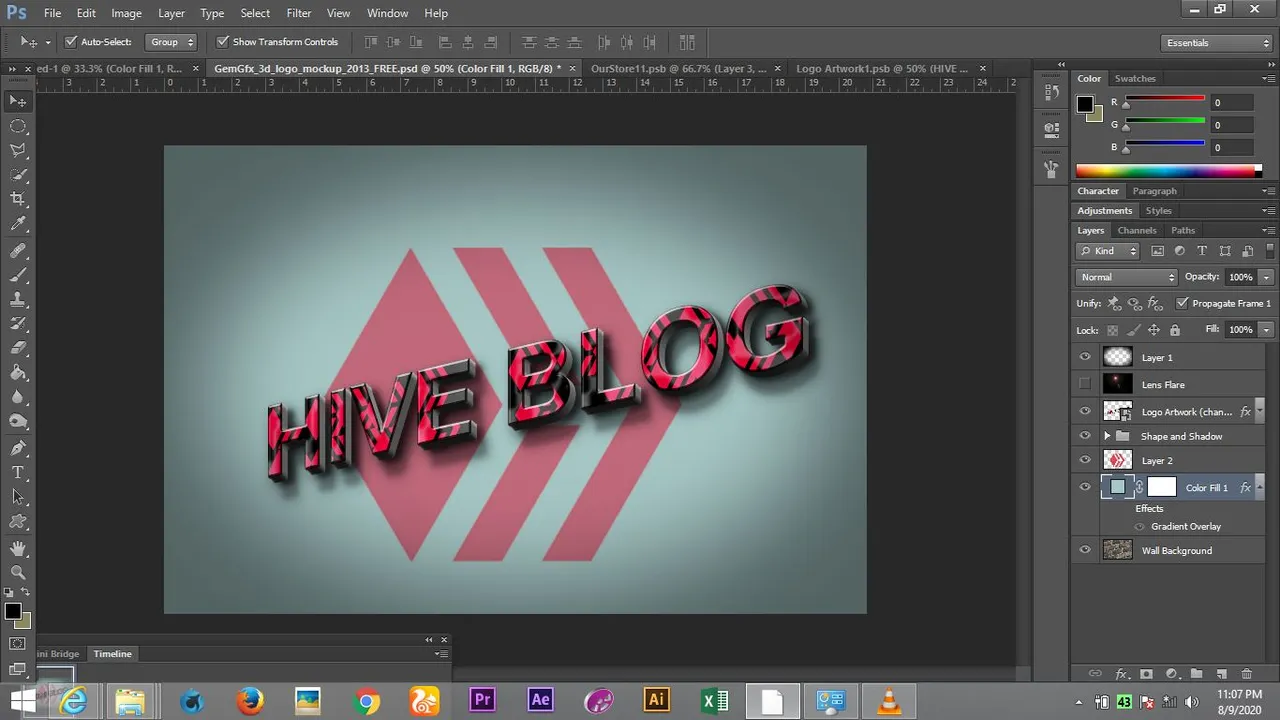This screenshot has height=720, width=1280.
Task: Hide the Logo Artwork layer
Action: [x=1085, y=411]
